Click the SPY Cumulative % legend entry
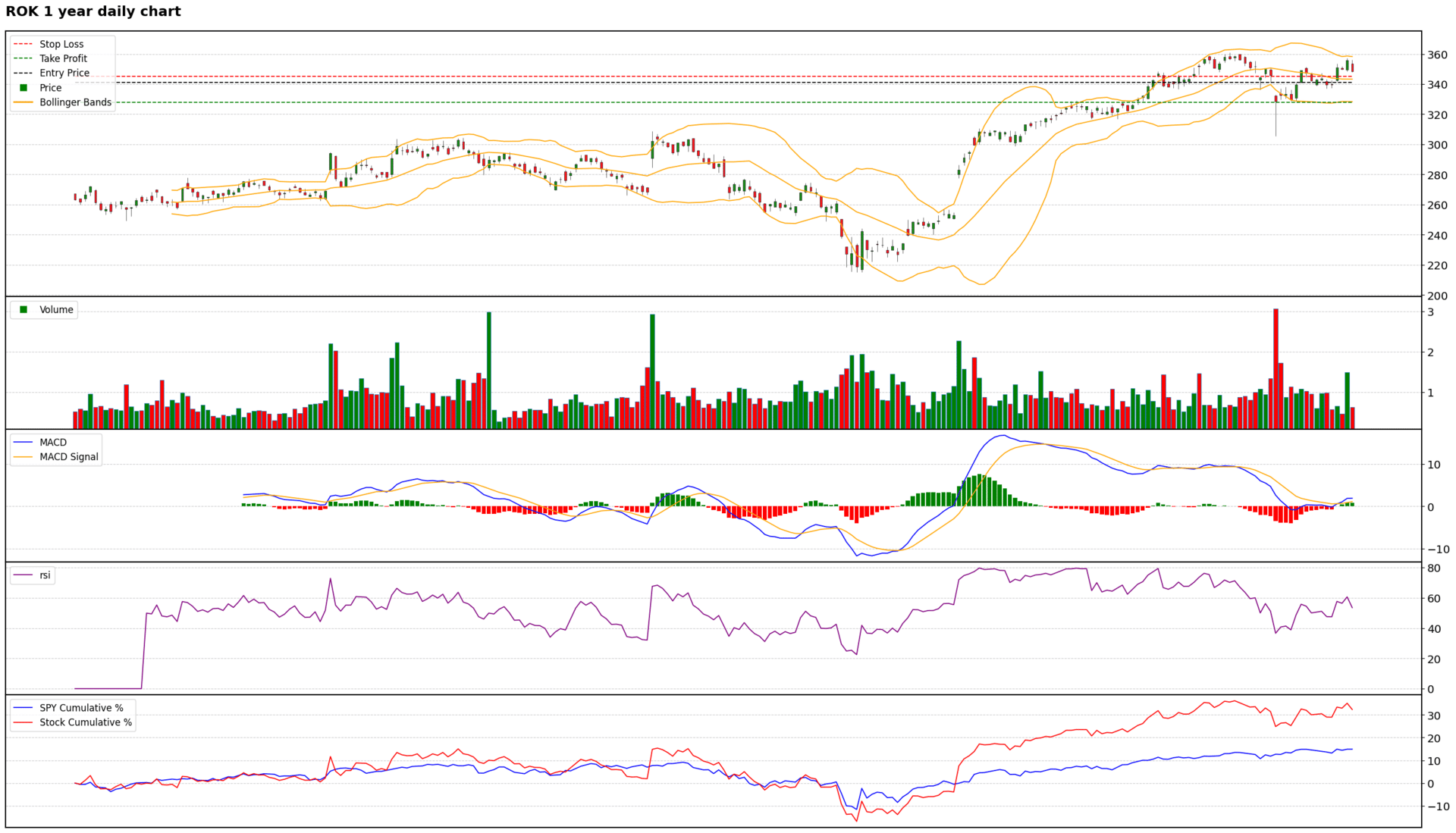This screenshot has width=1456, height=833. click(x=81, y=708)
